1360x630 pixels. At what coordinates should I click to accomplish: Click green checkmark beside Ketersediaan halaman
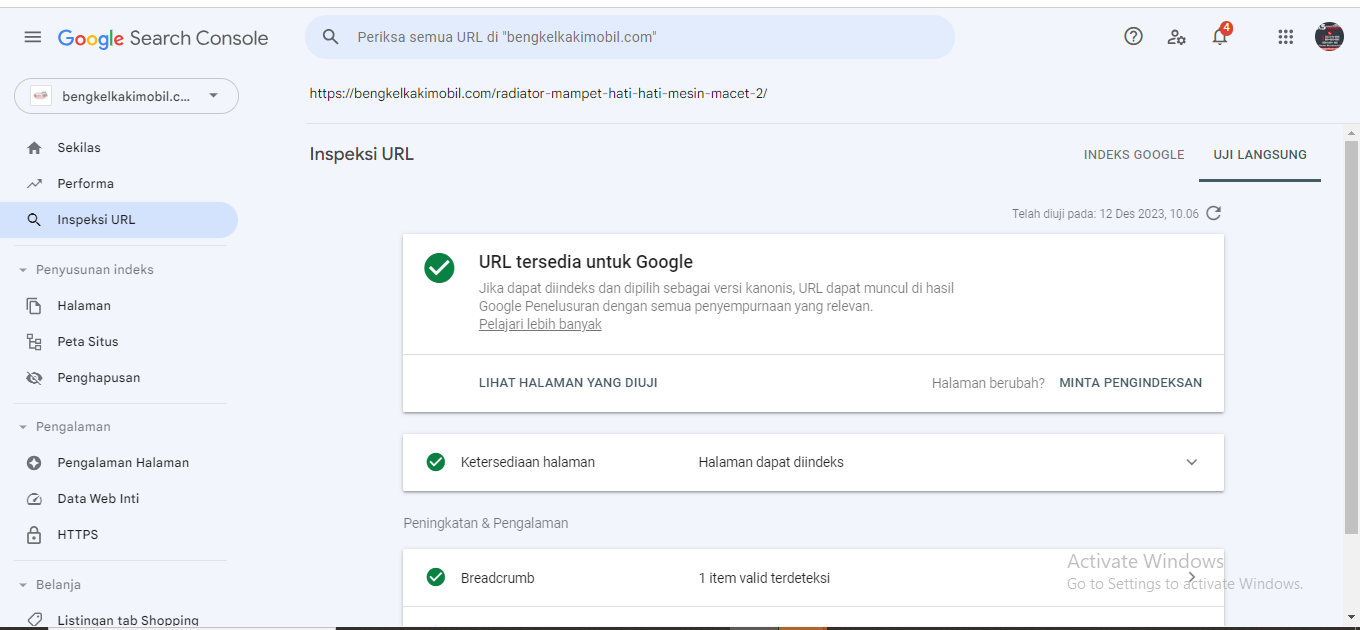[x=436, y=462]
